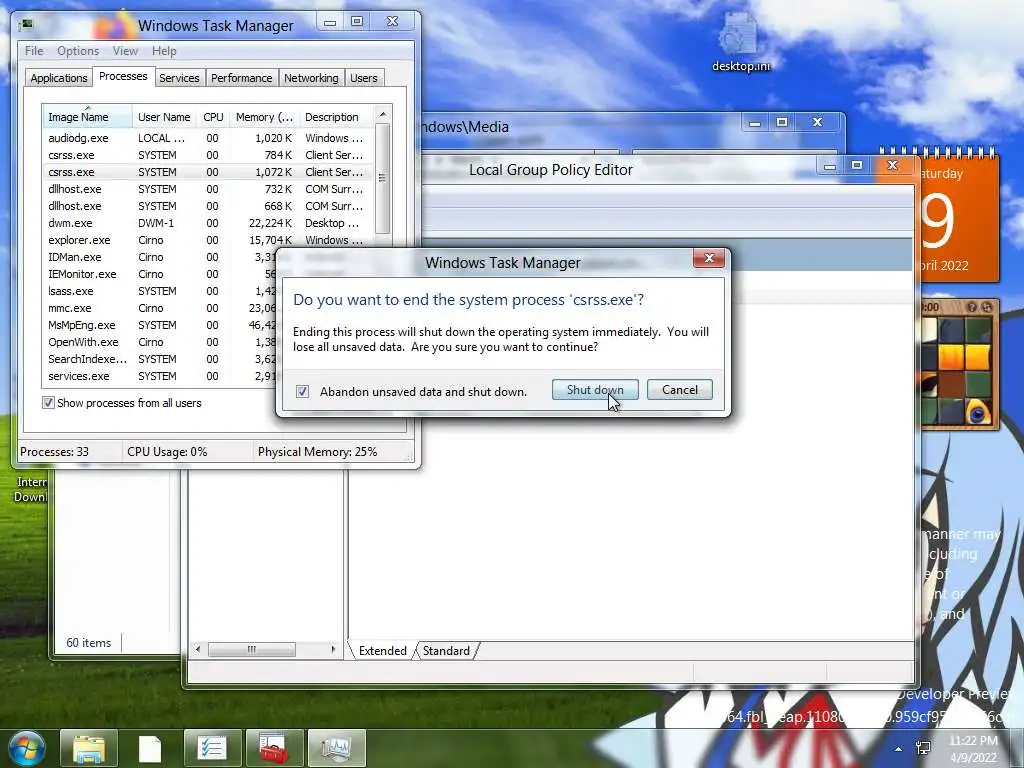
Task: Click right arrow of Policy Editor horizontal scrollbar
Action: (x=333, y=649)
